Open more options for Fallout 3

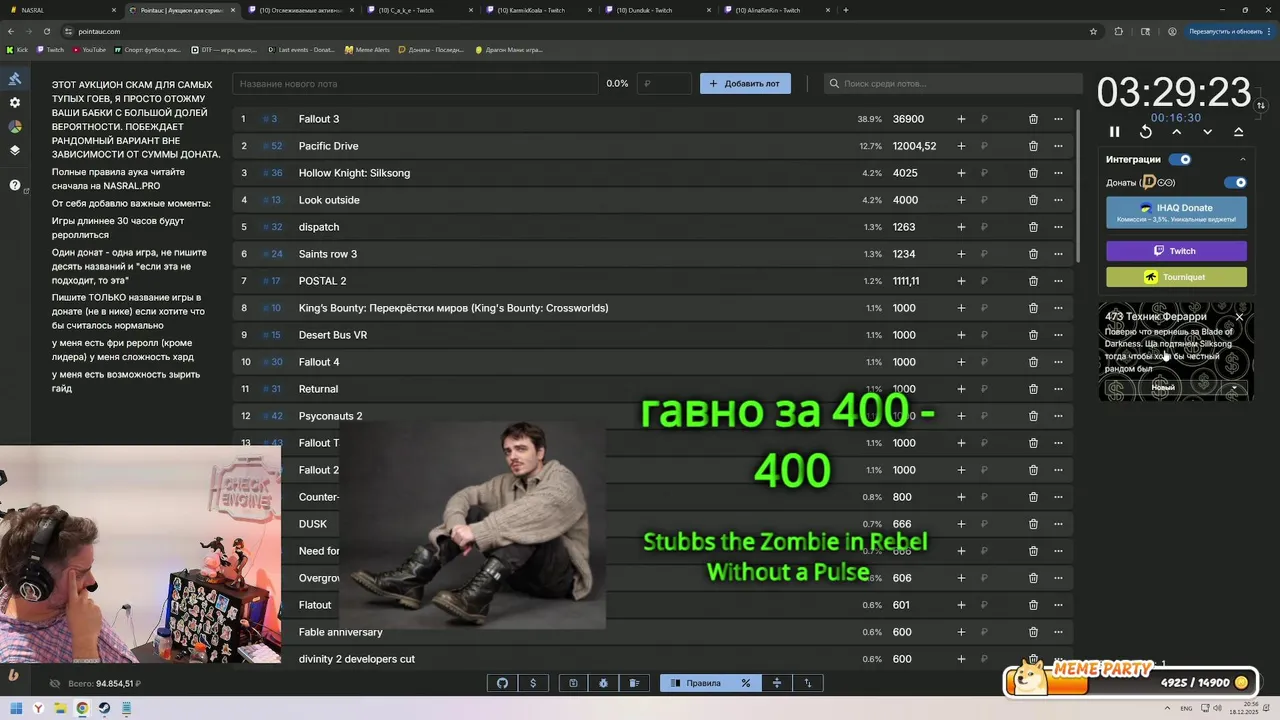pos(1058,119)
